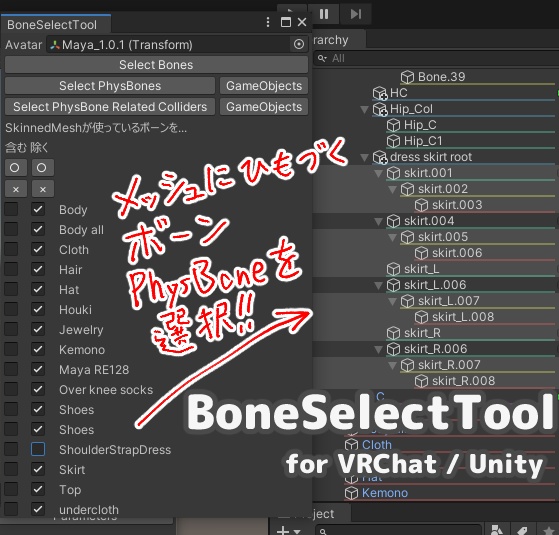
Task: Click the skirt_L cube icon
Action: [393, 269]
